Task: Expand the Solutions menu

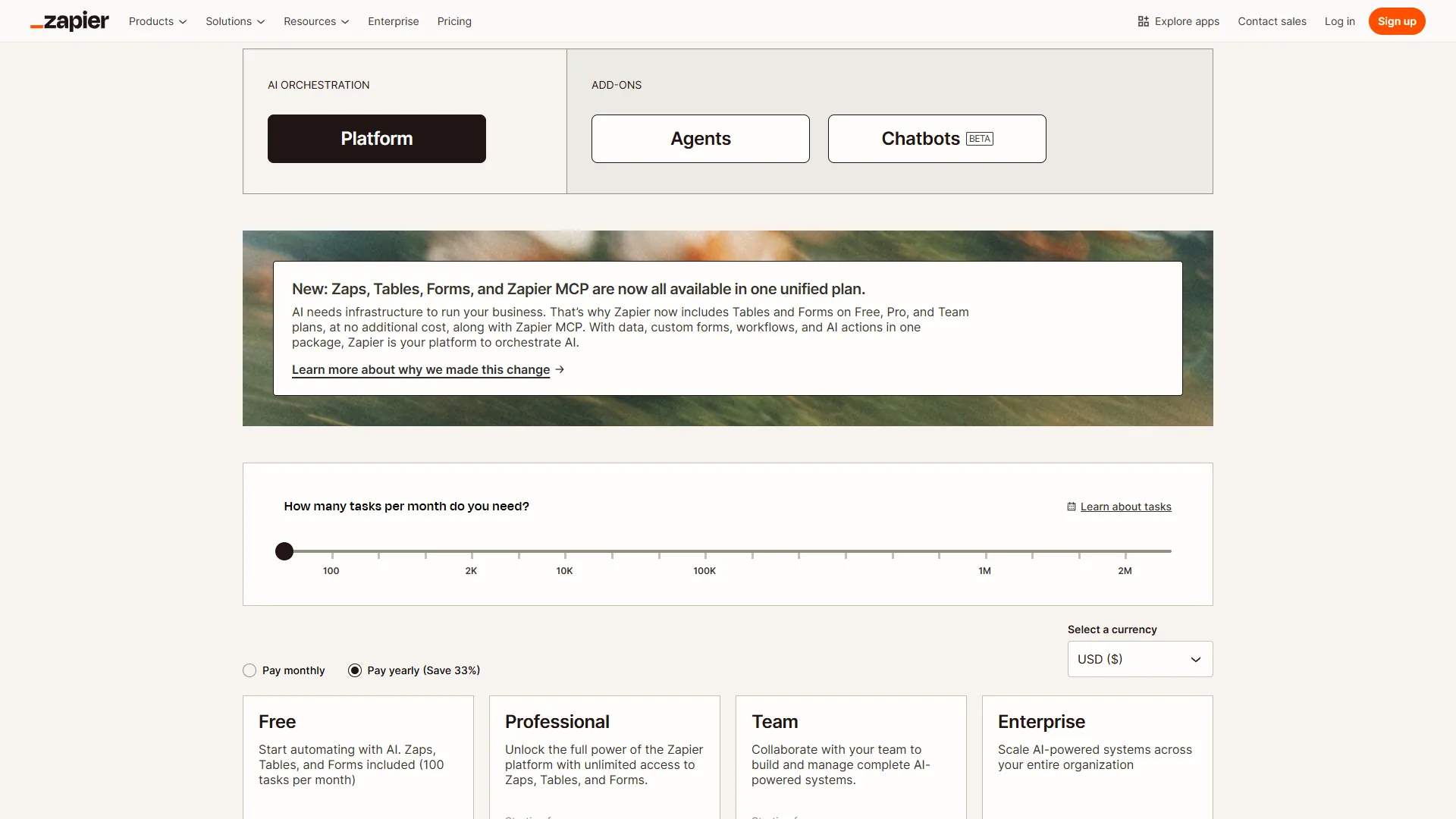Action: point(235,21)
